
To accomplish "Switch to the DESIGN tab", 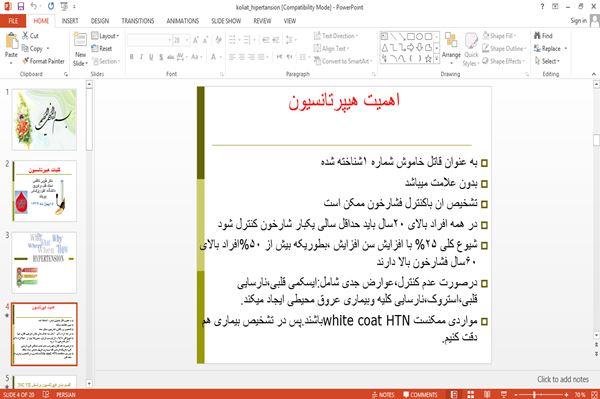I will [x=99, y=21].
